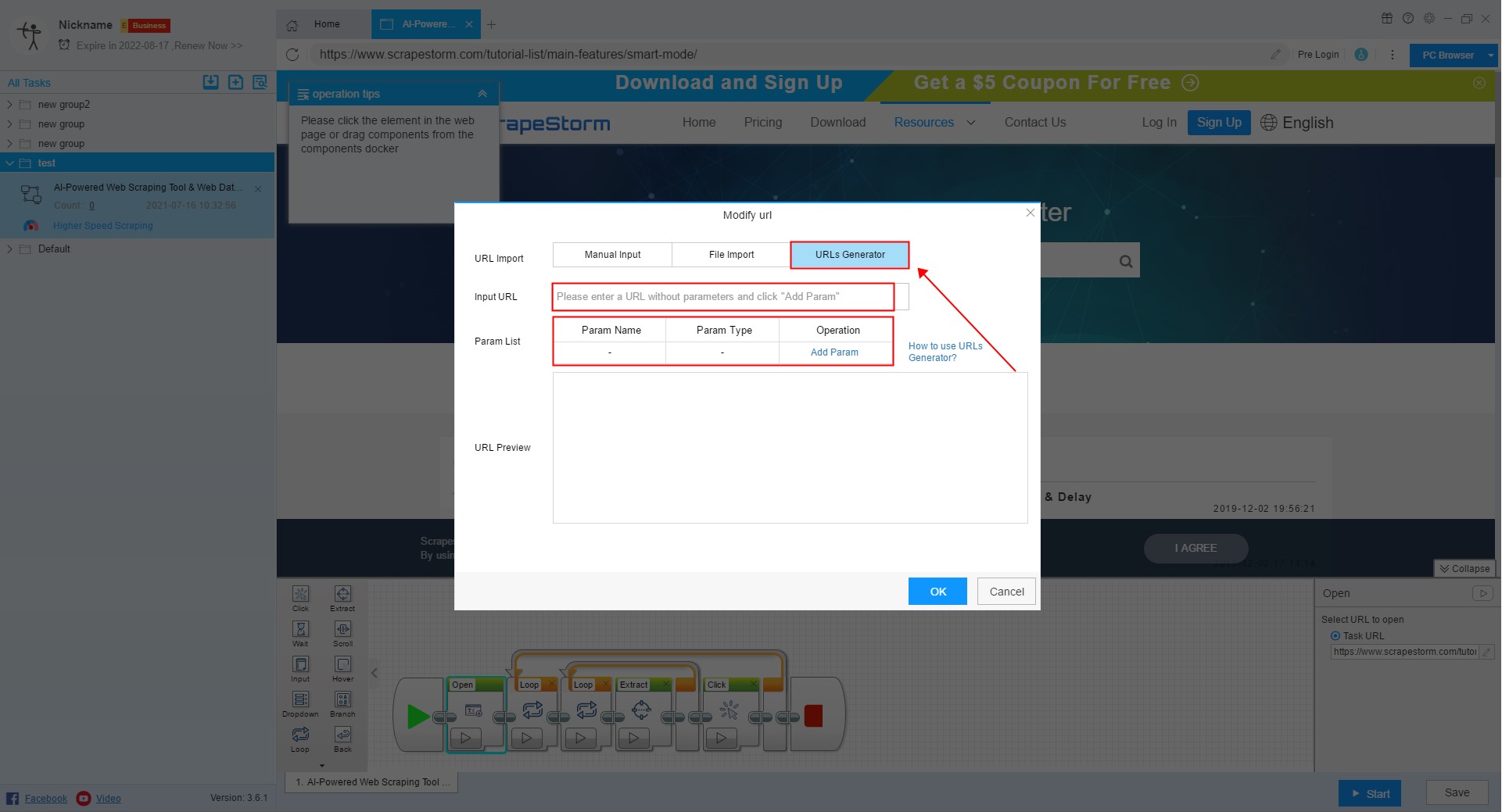Image resolution: width=1502 pixels, height=812 pixels.
Task: Select the URLs Generator tab
Action: pos(850,255)
